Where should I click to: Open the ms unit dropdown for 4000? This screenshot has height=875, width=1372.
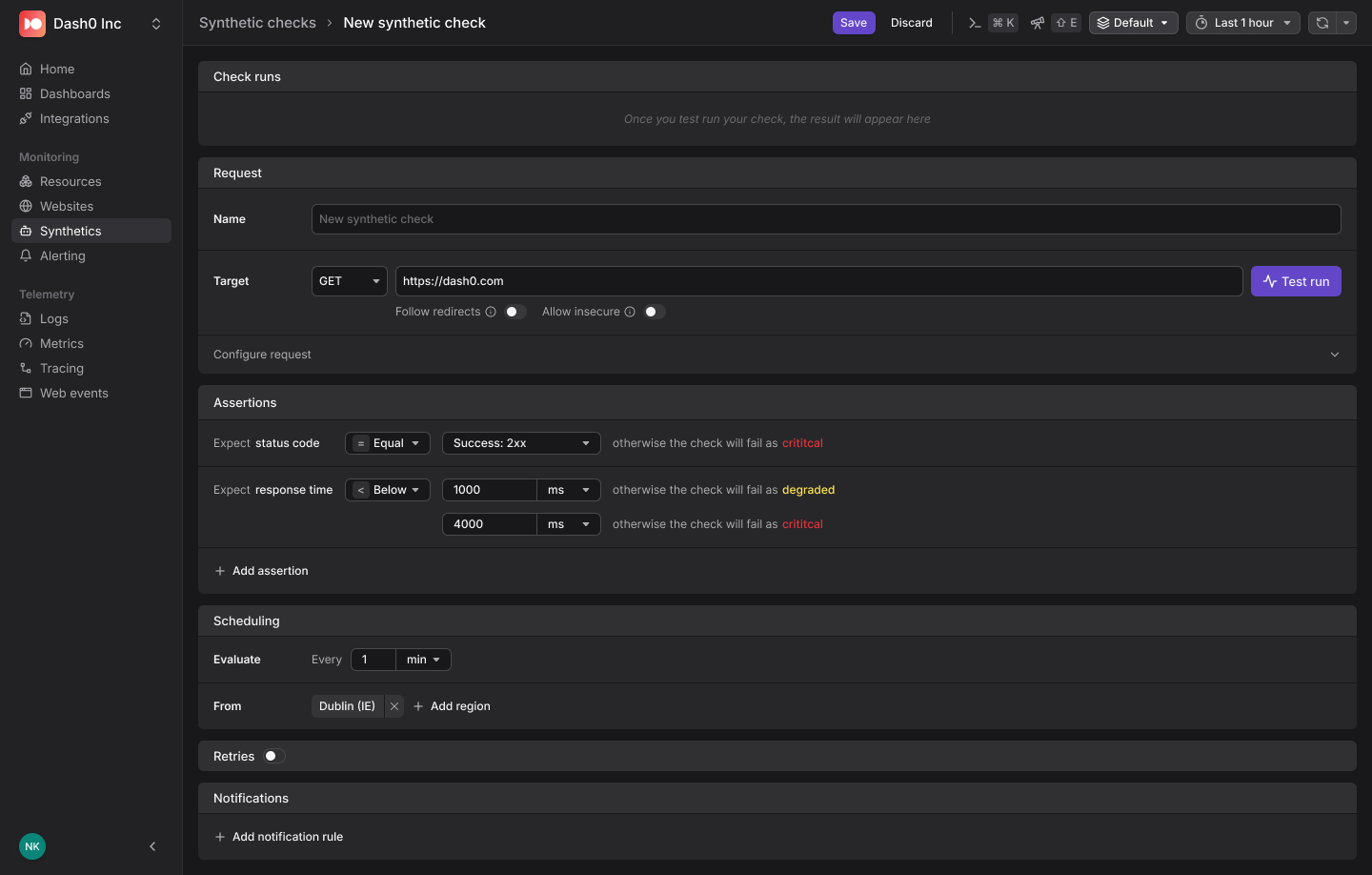click(x=569, y=524)
